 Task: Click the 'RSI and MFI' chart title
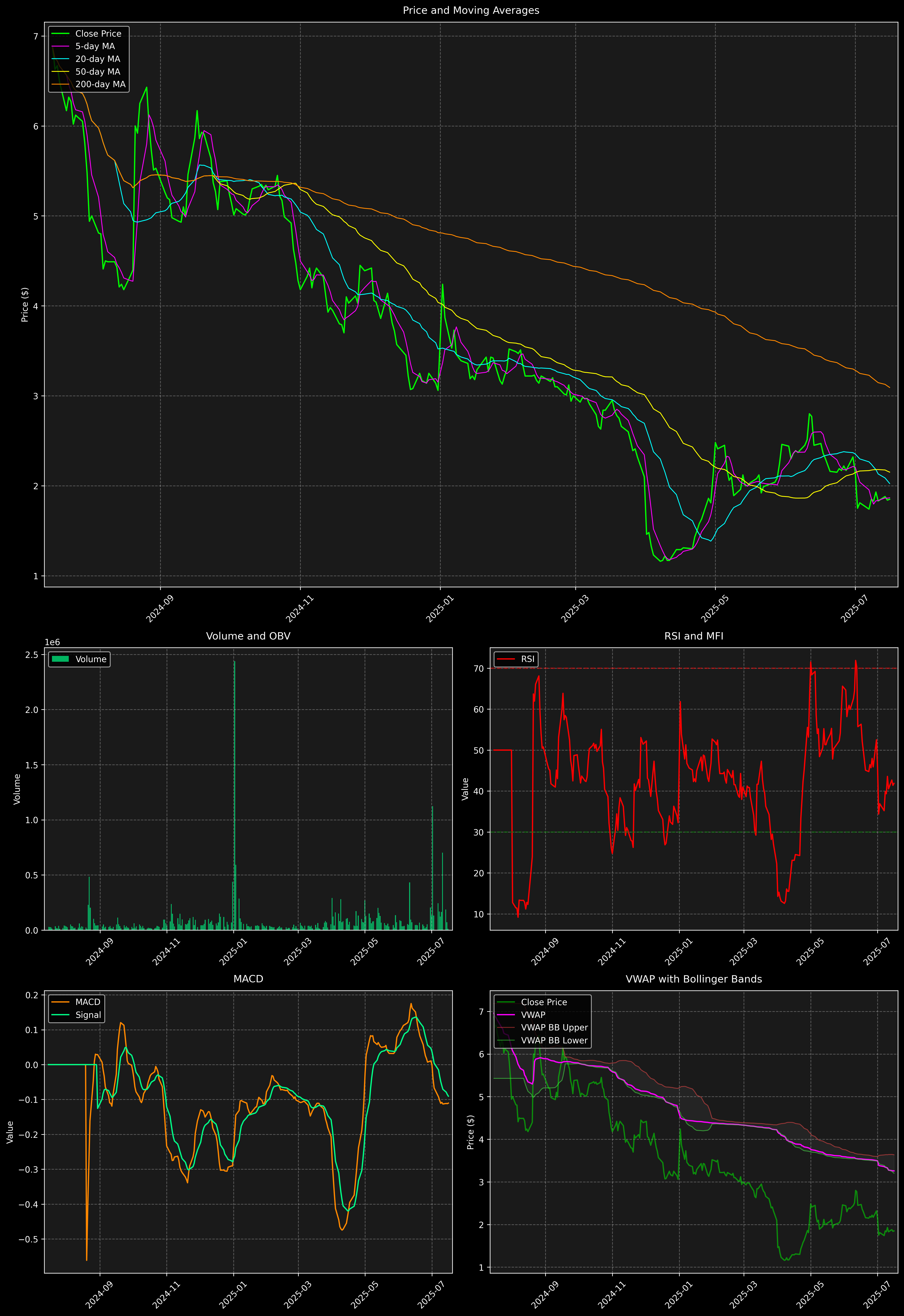coord(694,636)
